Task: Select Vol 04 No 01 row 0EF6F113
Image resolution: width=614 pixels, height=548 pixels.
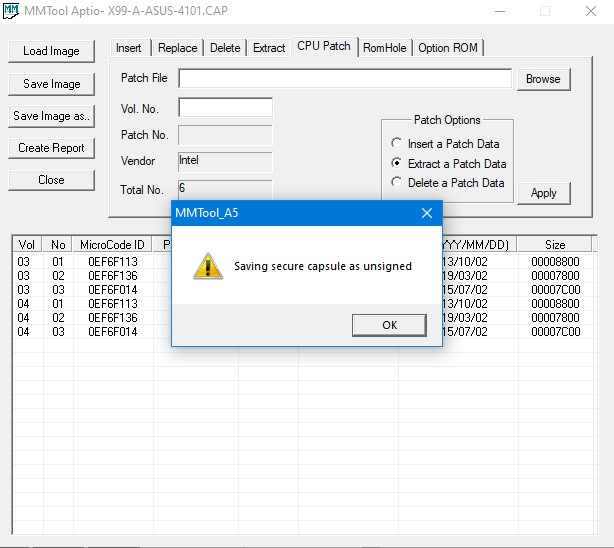Action: (303, 304)
